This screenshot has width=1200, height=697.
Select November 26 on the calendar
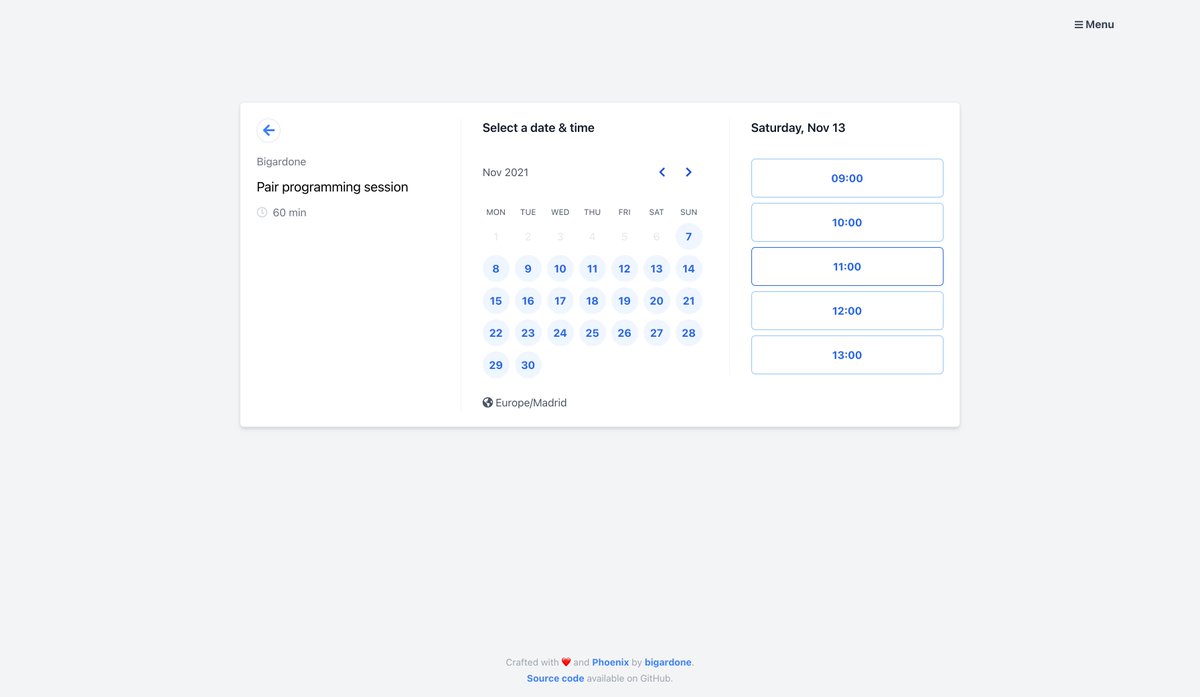624,333
